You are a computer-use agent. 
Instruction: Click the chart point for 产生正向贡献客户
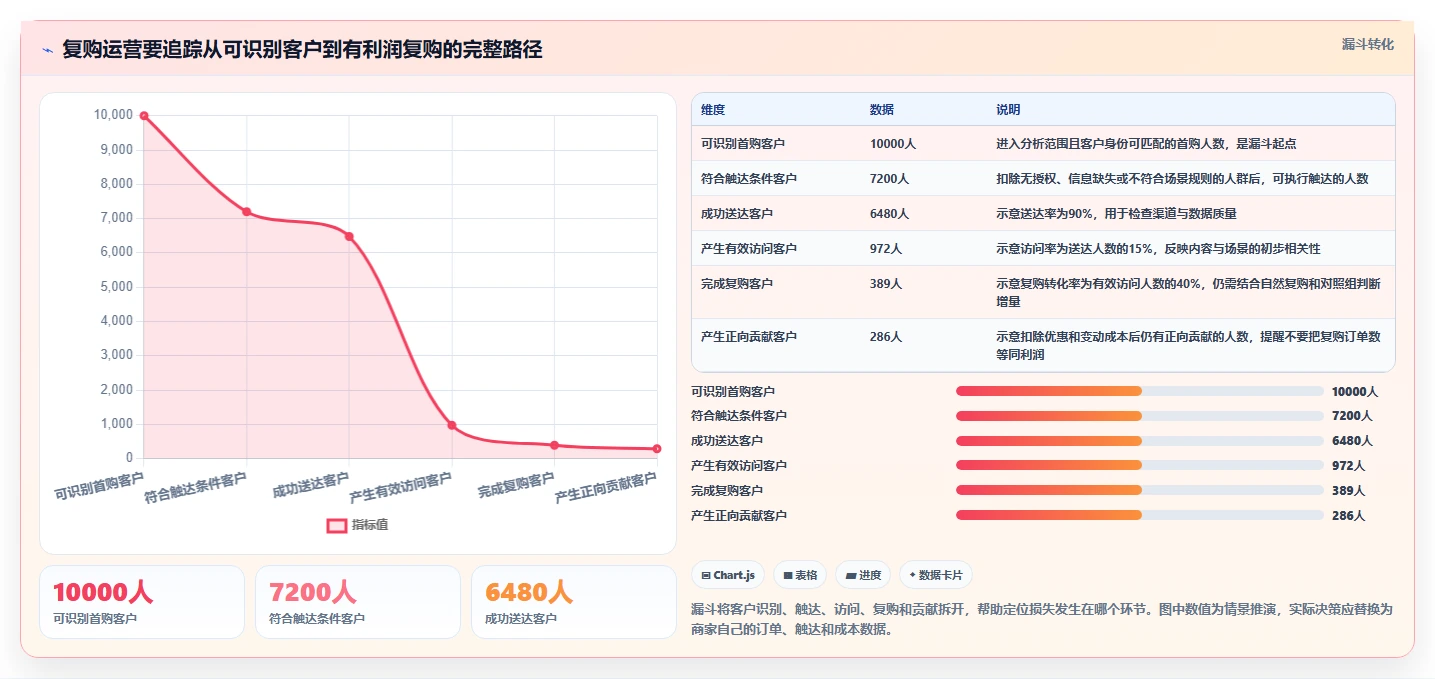click(657, 449)
